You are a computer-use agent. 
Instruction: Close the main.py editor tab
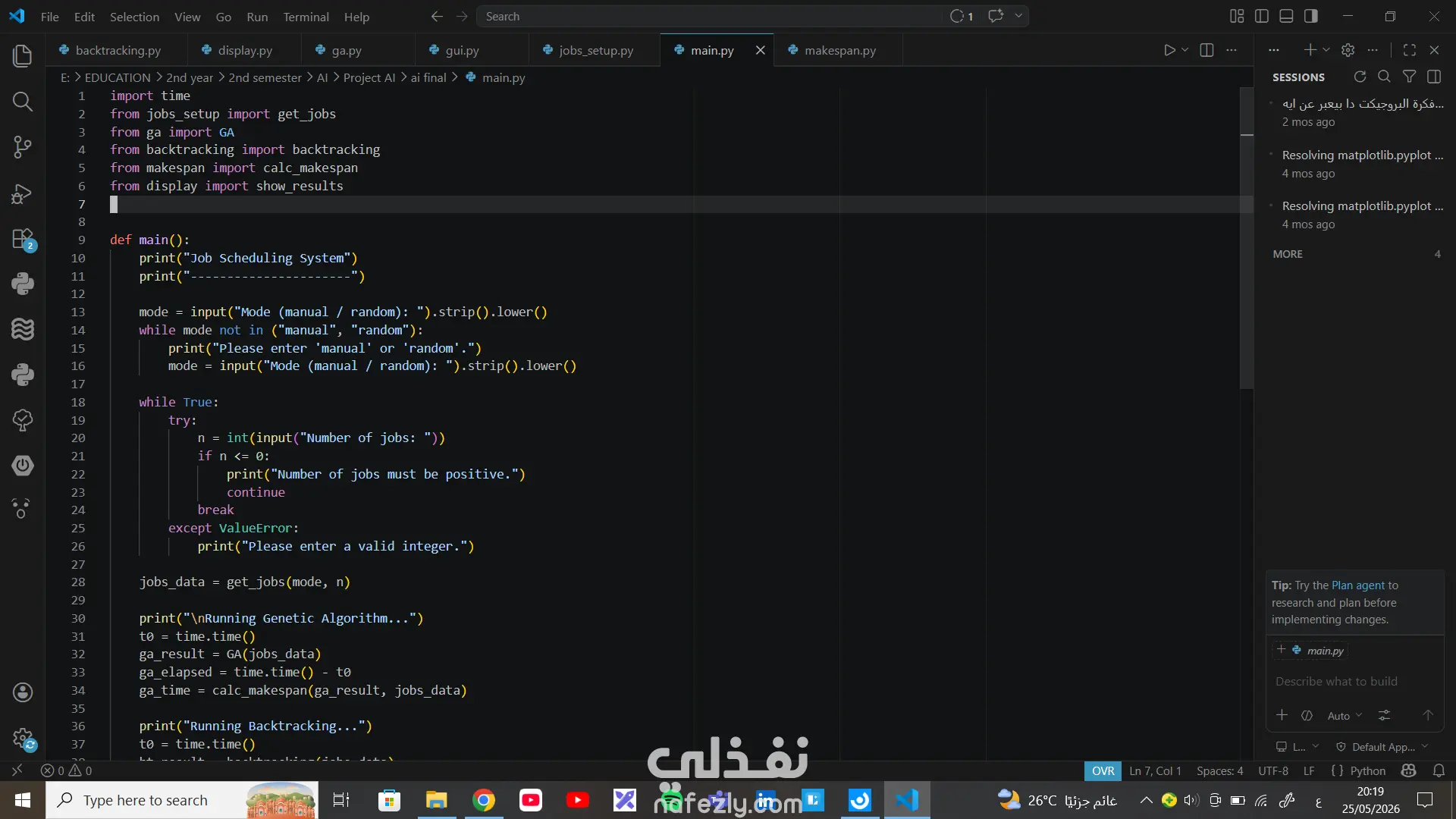click(x=760, y=50)
